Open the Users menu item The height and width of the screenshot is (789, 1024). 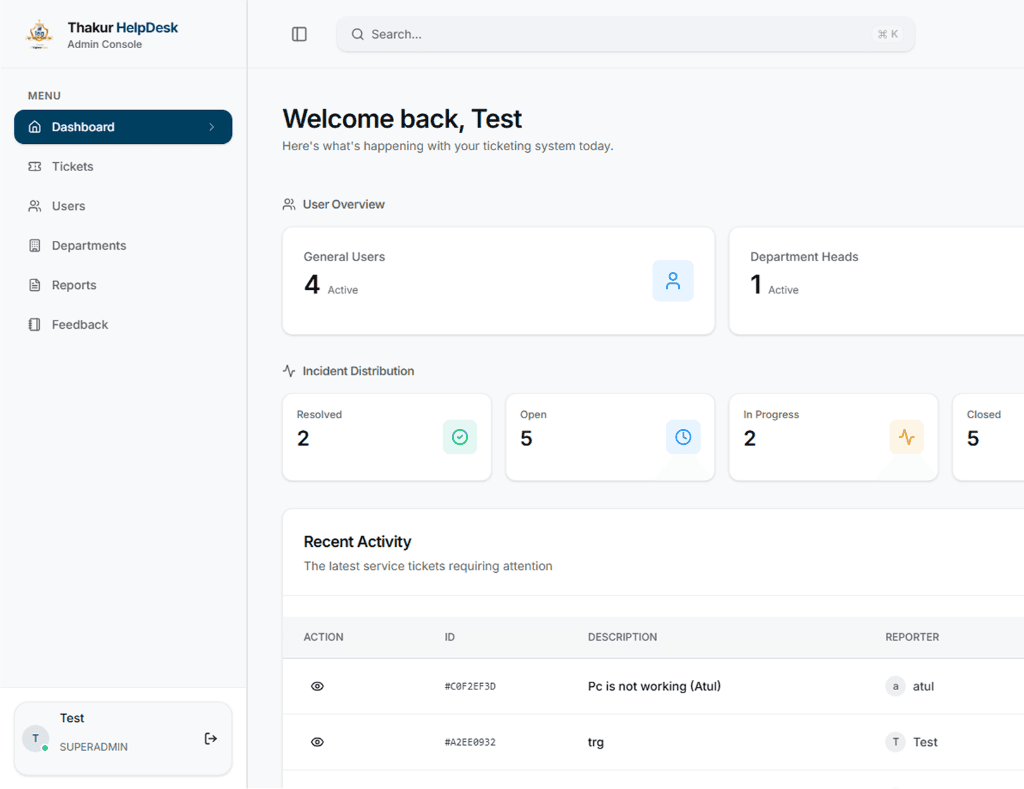123,206
